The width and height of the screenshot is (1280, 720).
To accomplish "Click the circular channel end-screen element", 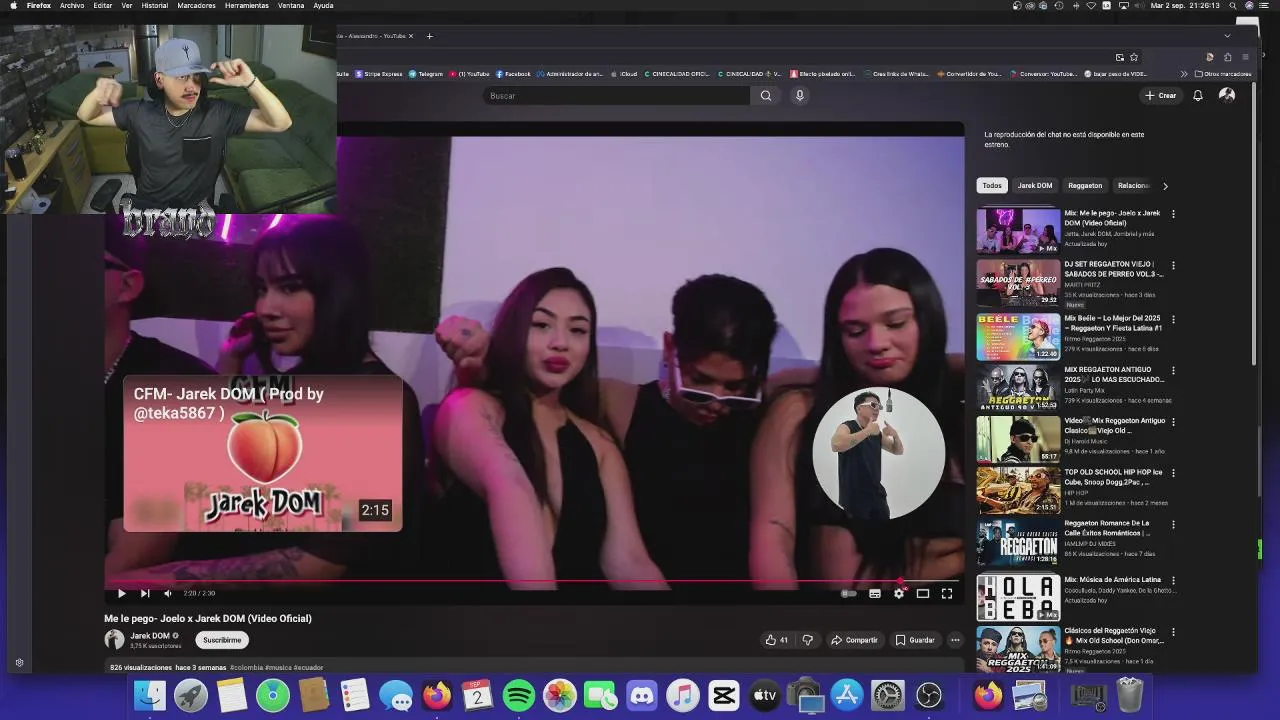I will pyautogui.click(x=878, y=454).
